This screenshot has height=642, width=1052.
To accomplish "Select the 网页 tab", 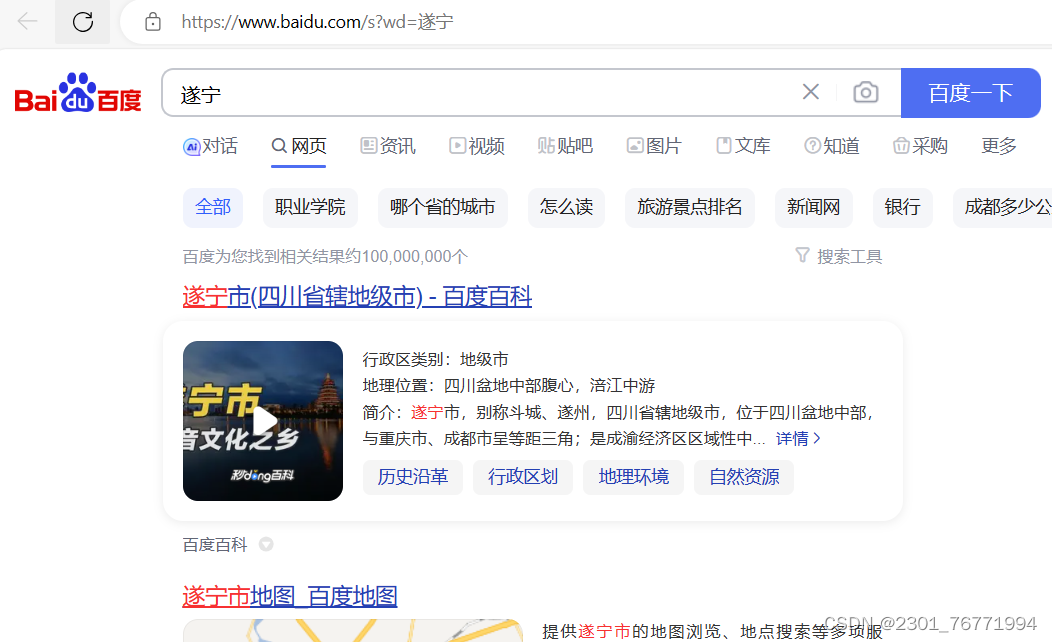I will 299,146.
